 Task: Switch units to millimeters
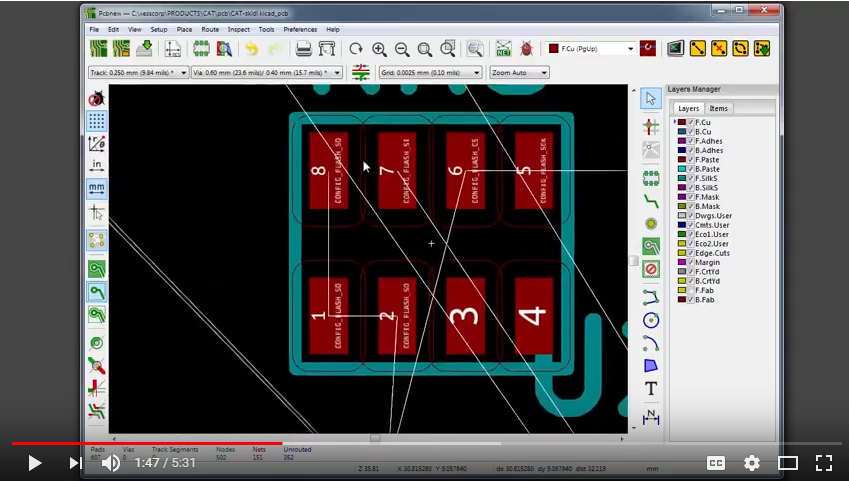click(97, 188)
